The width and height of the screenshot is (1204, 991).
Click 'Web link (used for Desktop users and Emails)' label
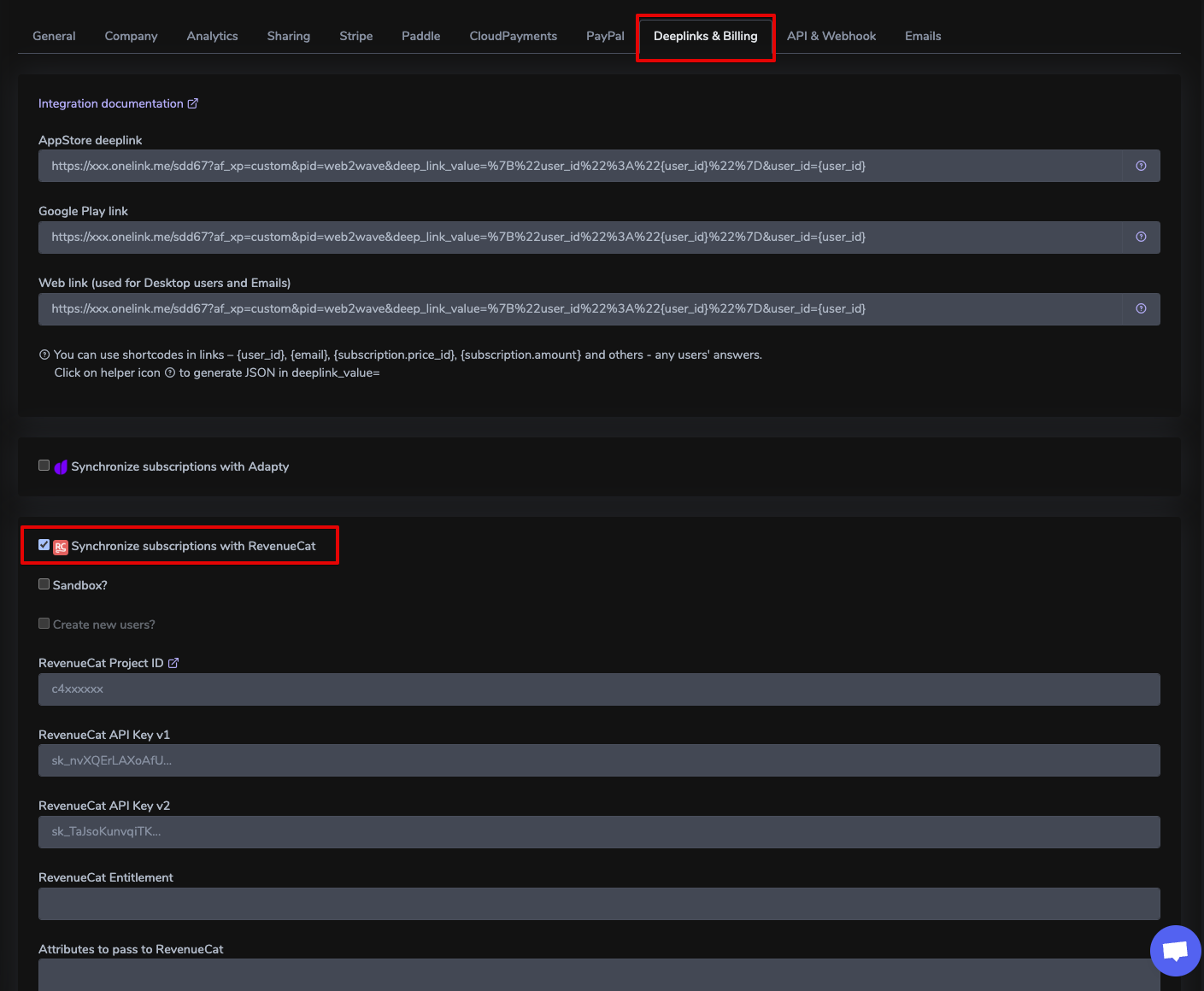pyautogui.click(x=165, y=283)
